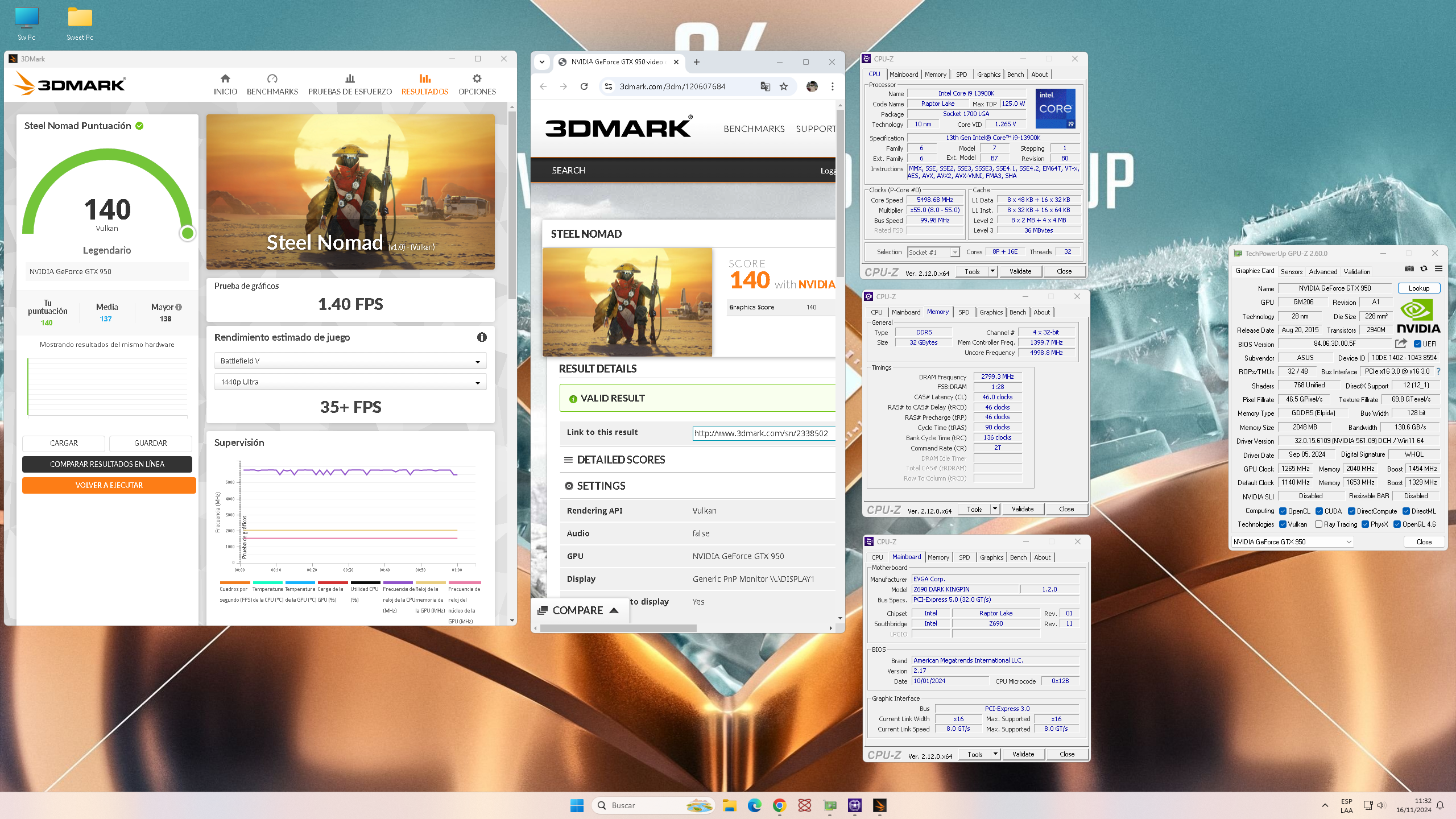The image size is (1456, 819).
Task: Toggle Vulkan checkbox in GPU-Z
Action: click(x=1283, y=524)
